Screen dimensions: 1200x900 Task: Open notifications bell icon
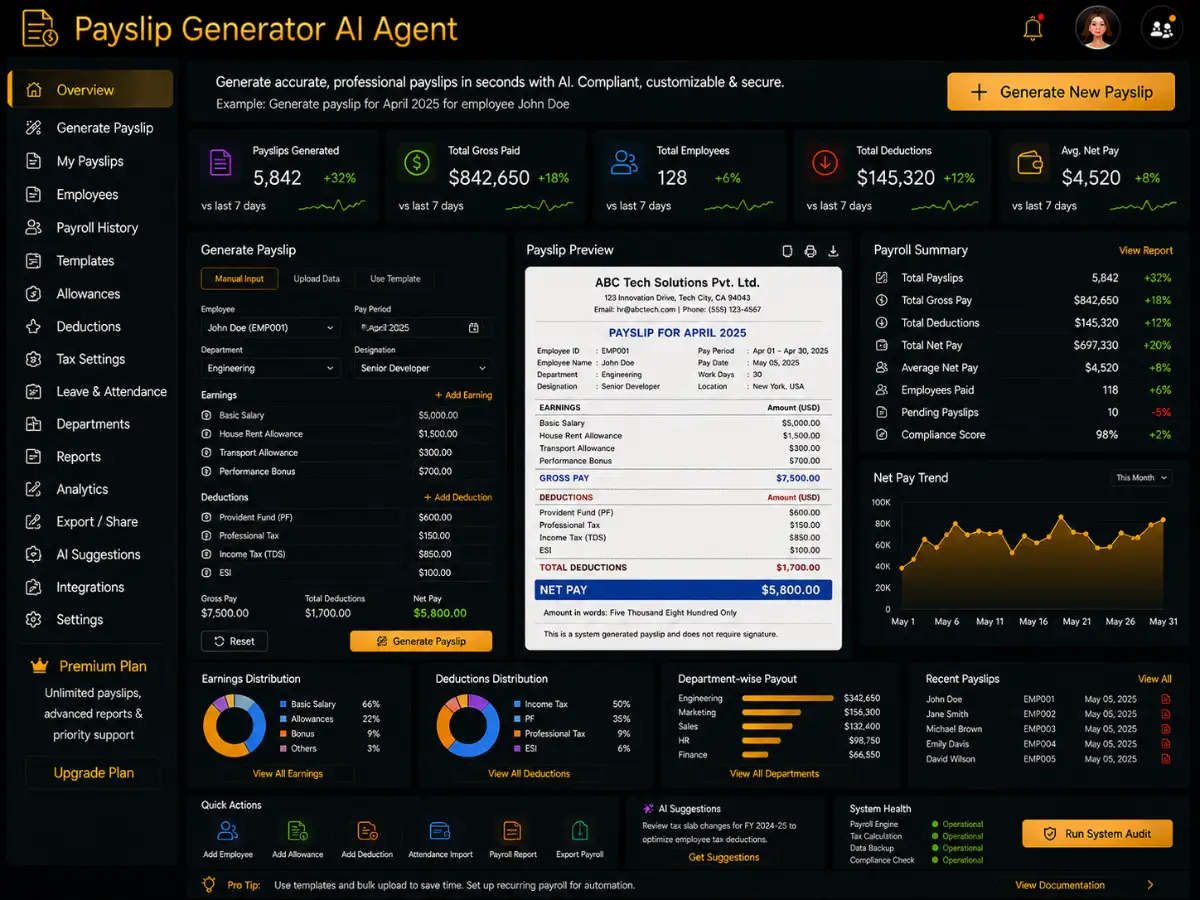tap(1033, 29)
